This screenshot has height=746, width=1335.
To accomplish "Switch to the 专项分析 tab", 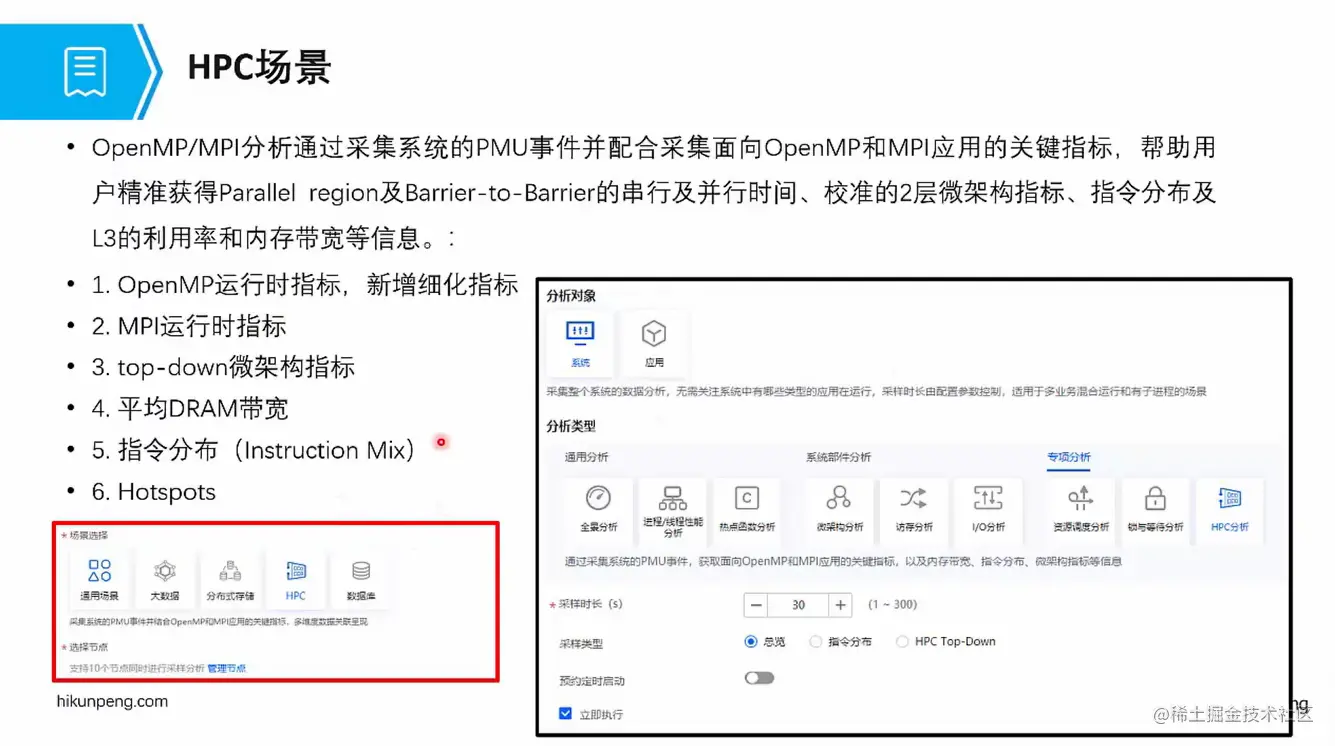I will (1069, 457).
